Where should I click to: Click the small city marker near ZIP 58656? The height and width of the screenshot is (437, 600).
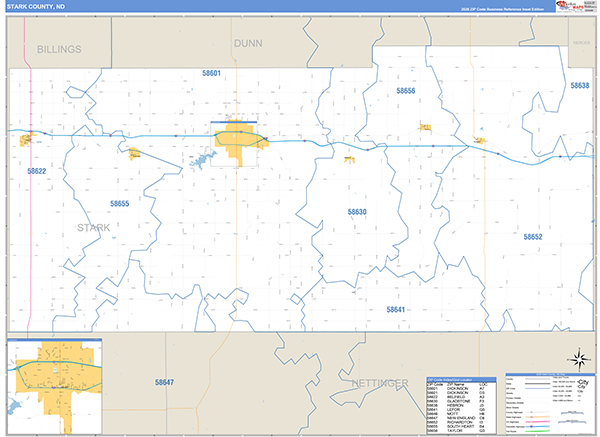[x=425, y=127]
